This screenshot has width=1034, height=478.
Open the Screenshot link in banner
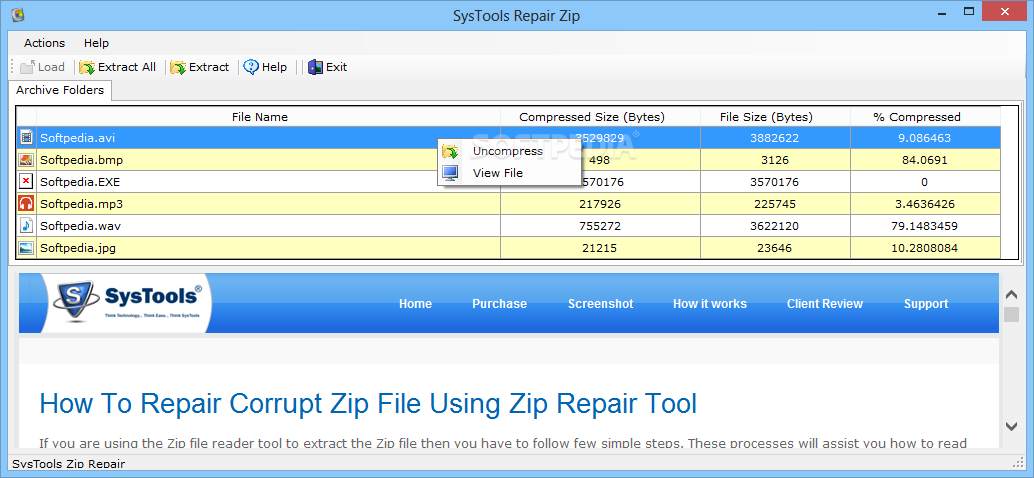click(x=601, y=304)
